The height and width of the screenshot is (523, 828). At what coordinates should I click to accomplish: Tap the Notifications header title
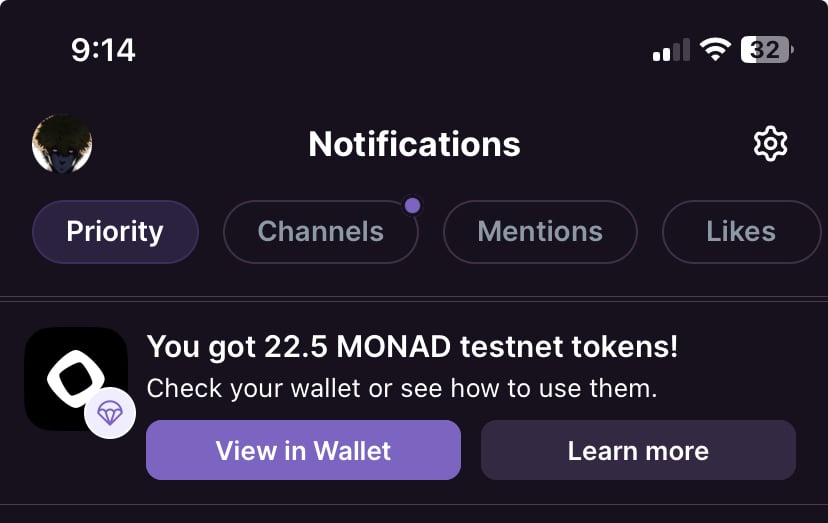414,144
